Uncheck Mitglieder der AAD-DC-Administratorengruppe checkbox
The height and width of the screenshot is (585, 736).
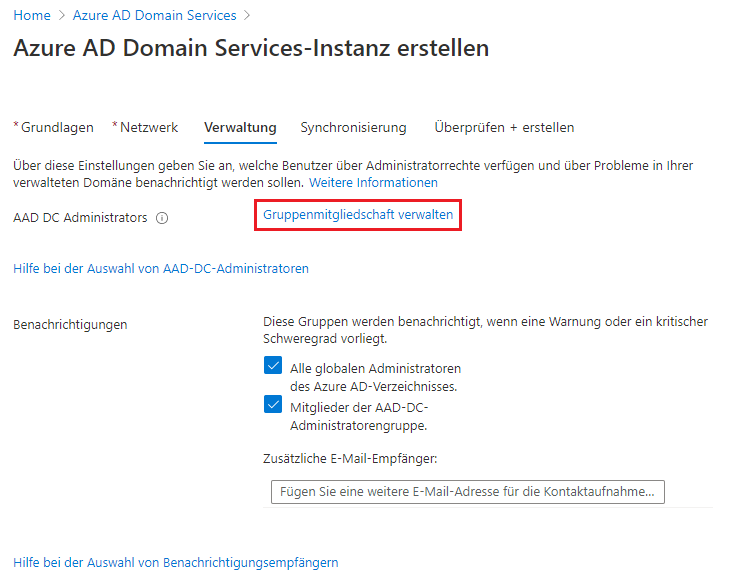point(273,404)
